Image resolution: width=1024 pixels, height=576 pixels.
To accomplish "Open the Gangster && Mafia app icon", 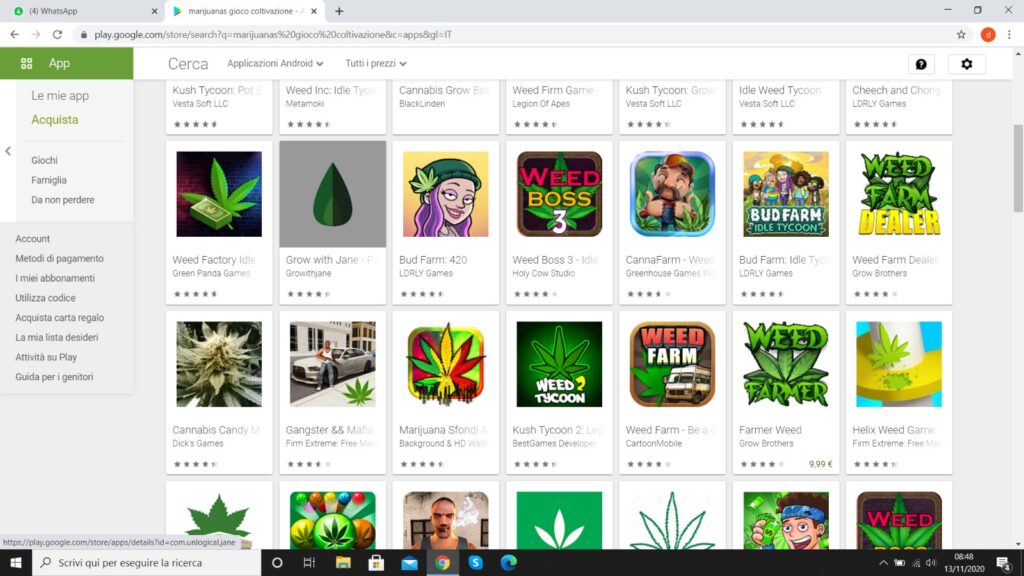I will pos(332,364).
